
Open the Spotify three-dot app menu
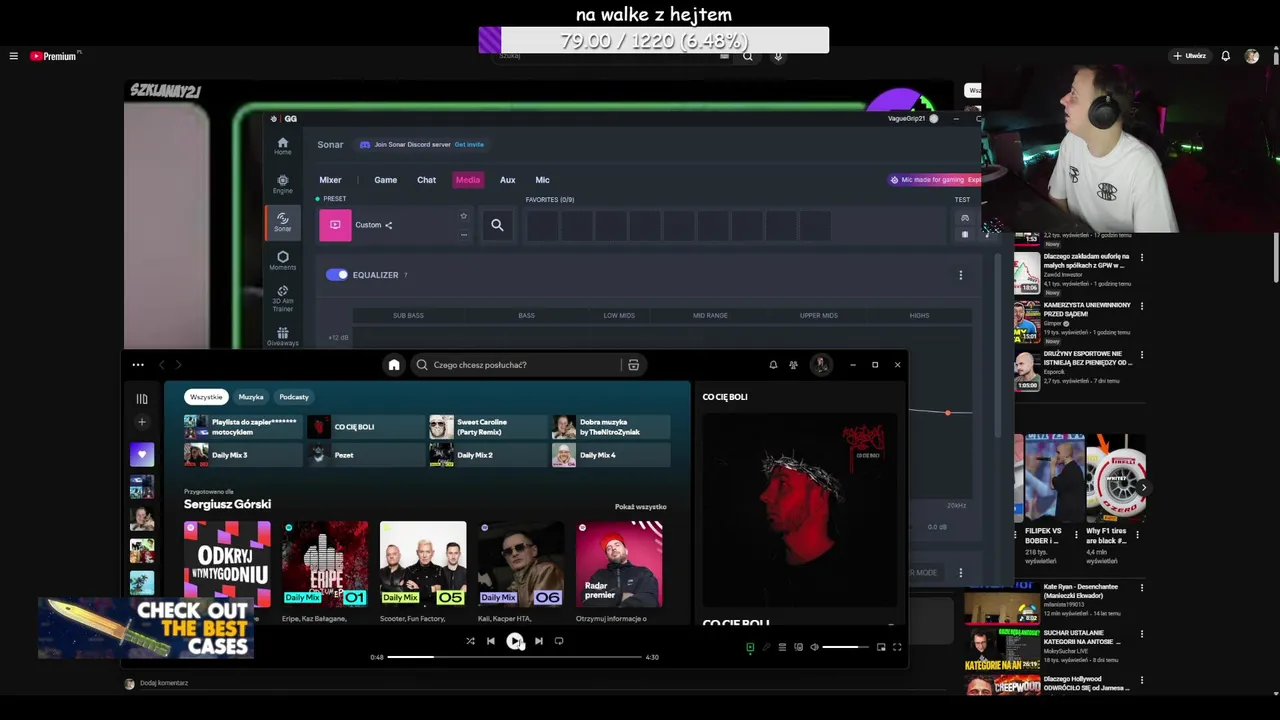tap(138, 365)
